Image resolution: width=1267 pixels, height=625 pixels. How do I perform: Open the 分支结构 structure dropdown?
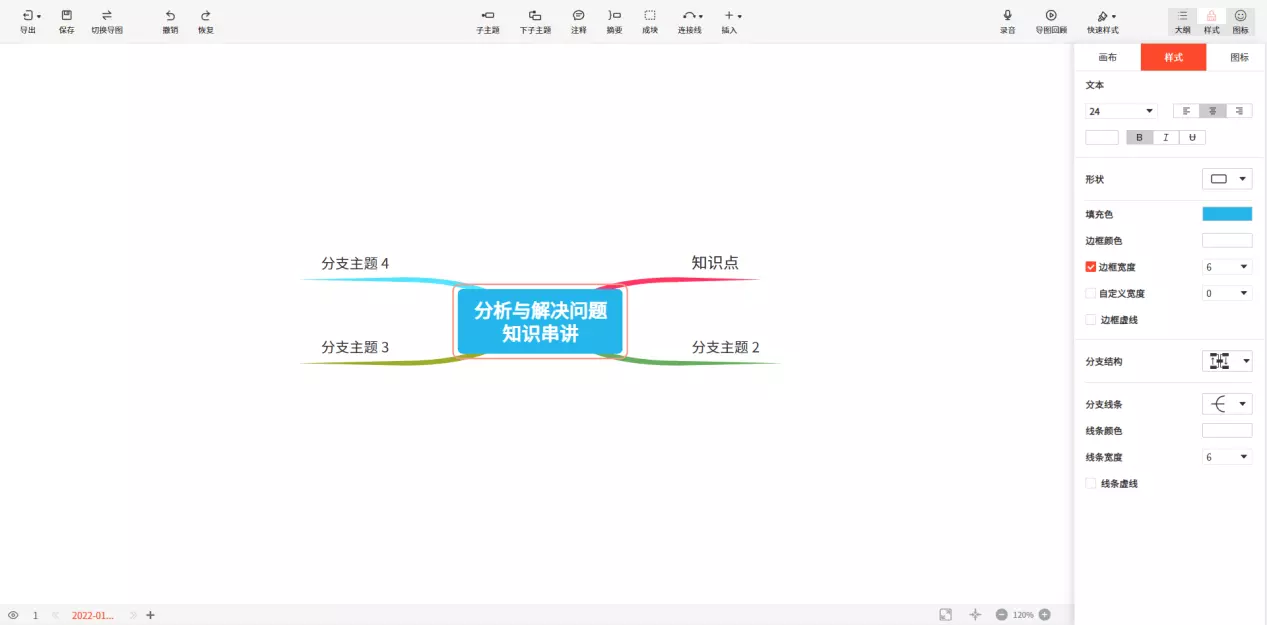coord(1226,361)
